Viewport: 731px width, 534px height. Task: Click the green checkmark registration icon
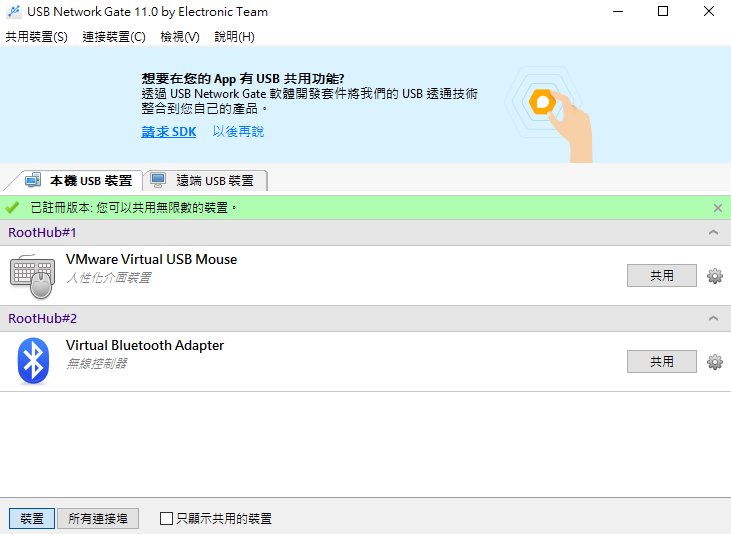click(x=13, y=208)
